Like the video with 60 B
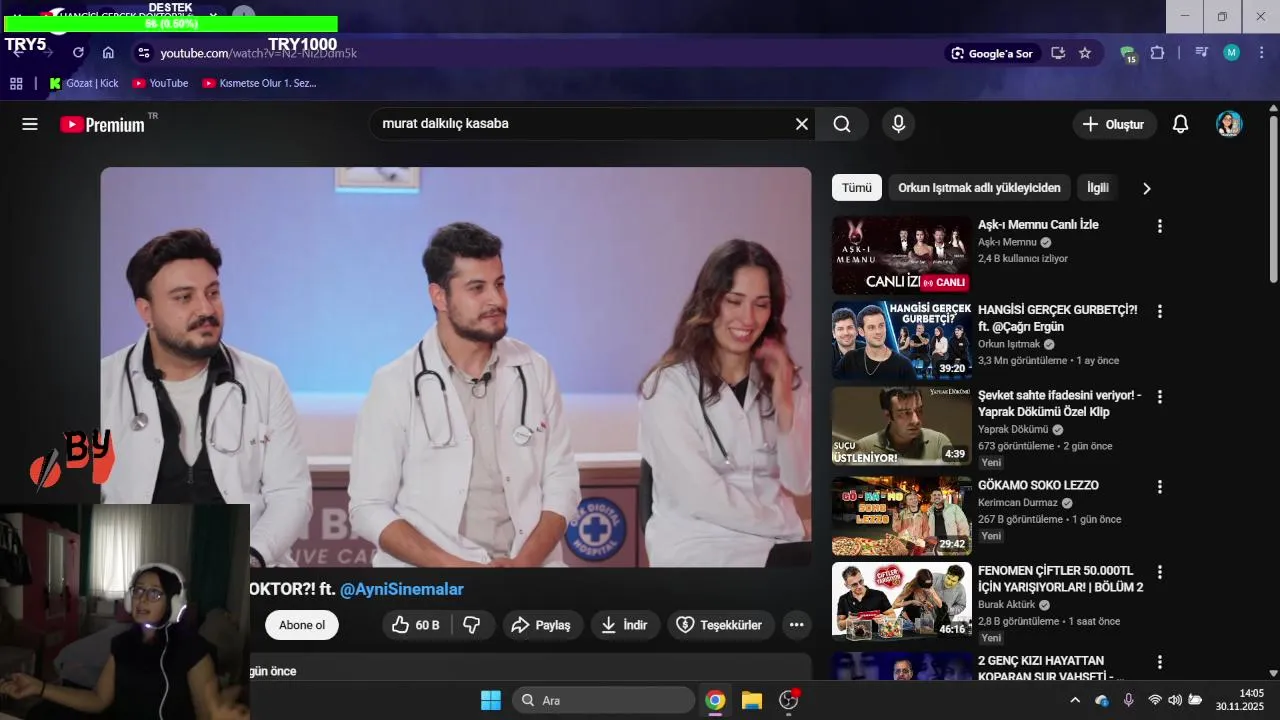1280x720 pixels. (416, 625)
